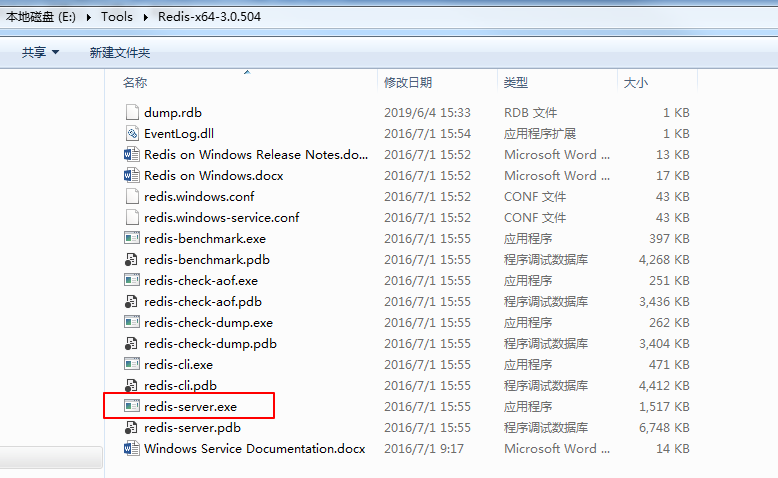Select file name Redis on Windows.docx

click(213, 176)
